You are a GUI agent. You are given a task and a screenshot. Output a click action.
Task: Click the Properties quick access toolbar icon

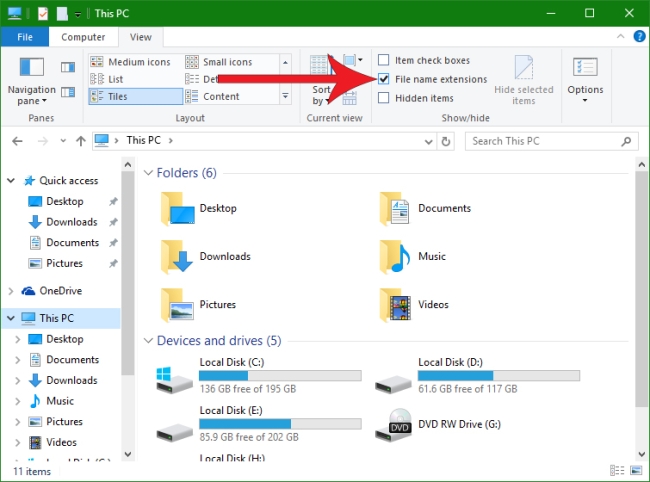[43, 13]
